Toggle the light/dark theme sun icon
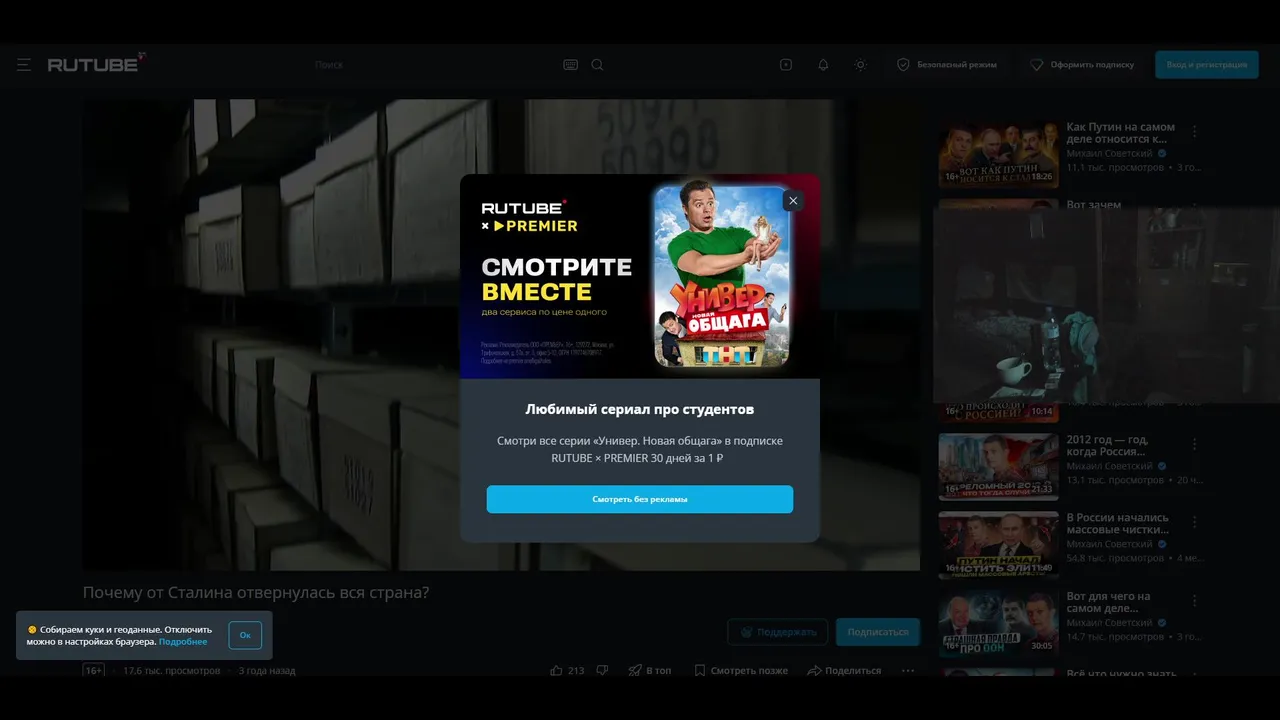Image resolution: width=1280 pixels, height=720 pixels. 860,65
